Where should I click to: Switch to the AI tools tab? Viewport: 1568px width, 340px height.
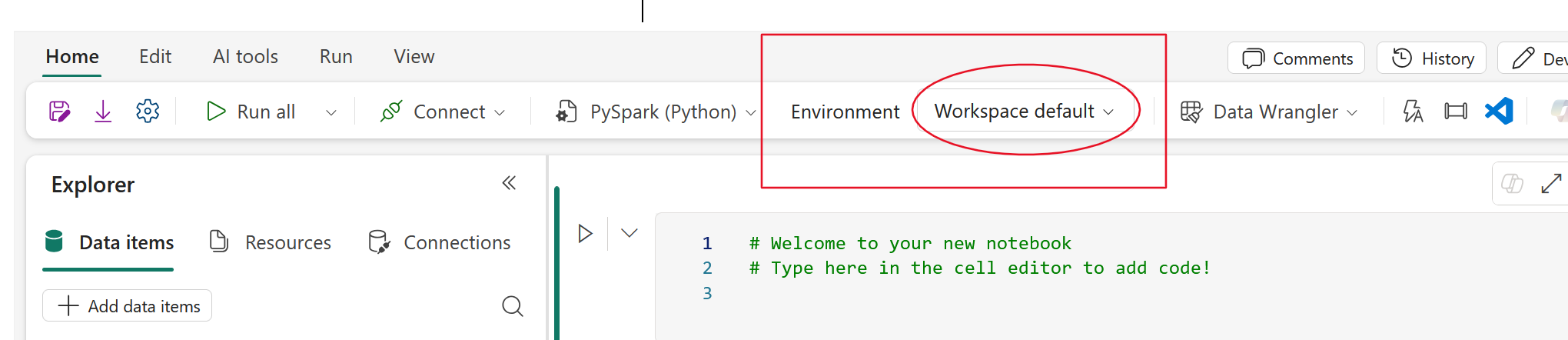[x=245, y=57]
